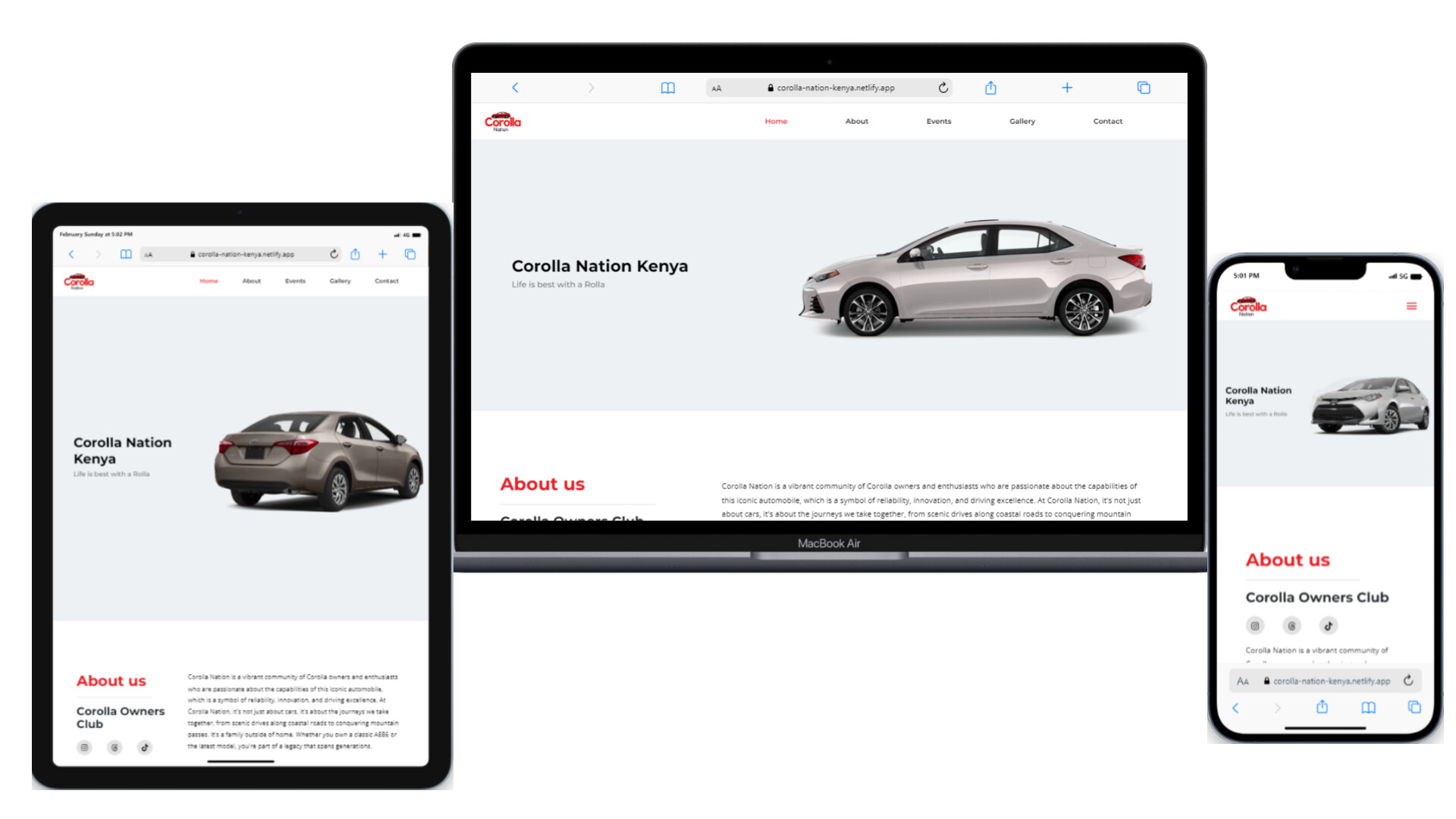
Task: Open Gallery link in iPad site navigation
Action: [x=340, y=281]
